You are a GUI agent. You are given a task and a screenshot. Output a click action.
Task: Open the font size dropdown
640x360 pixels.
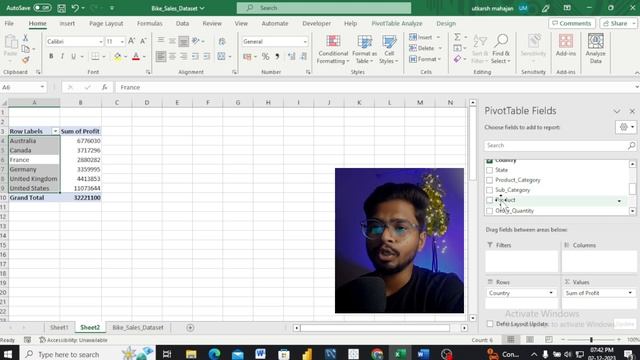pos(122,42)
